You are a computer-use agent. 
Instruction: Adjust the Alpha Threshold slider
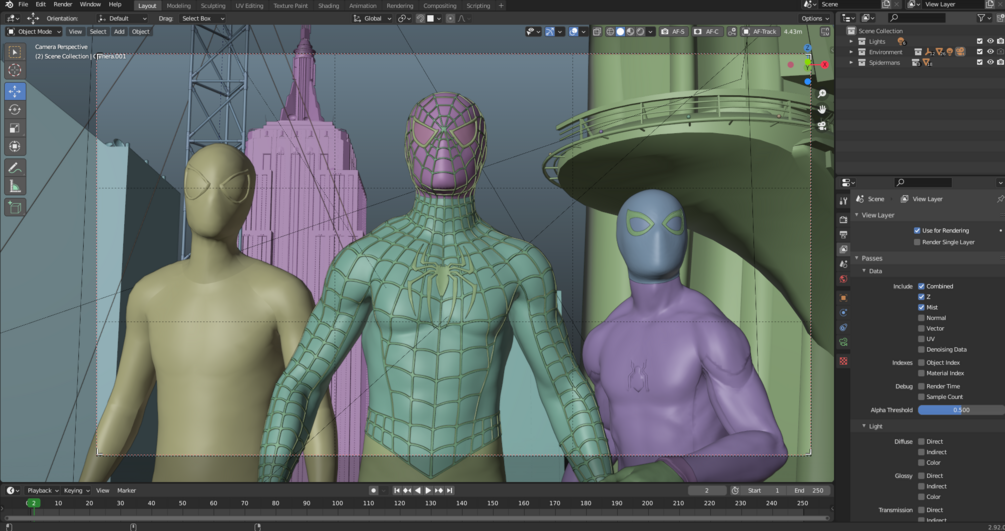pos(960,410)
